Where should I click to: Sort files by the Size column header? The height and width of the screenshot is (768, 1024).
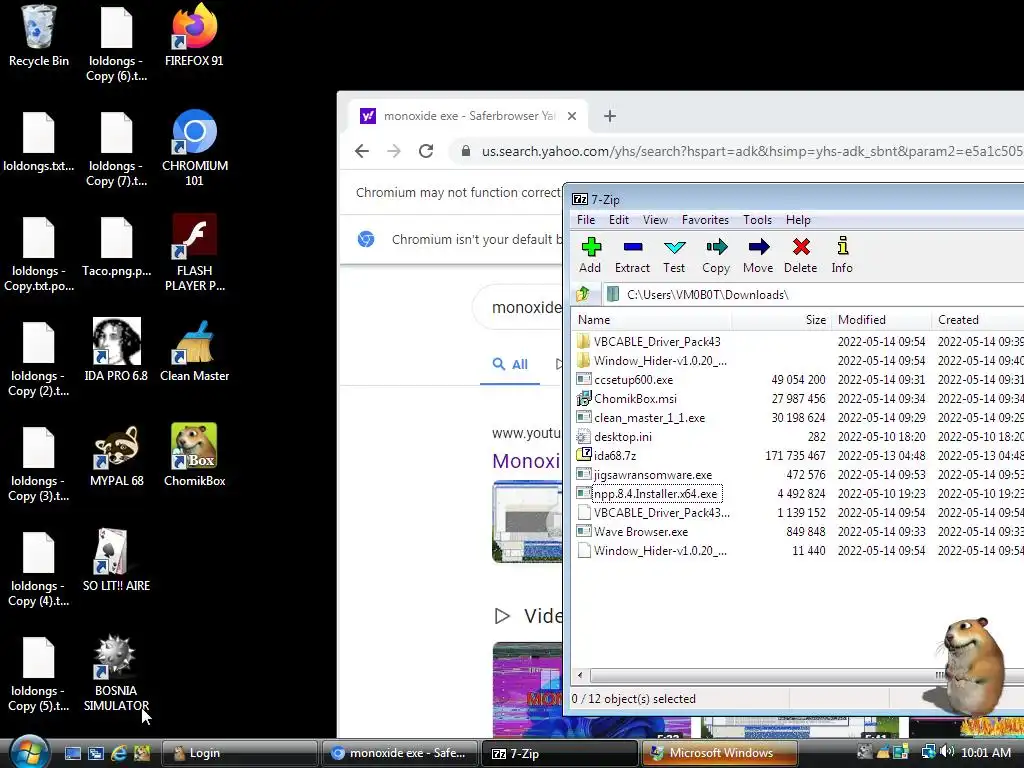[781, 320]
